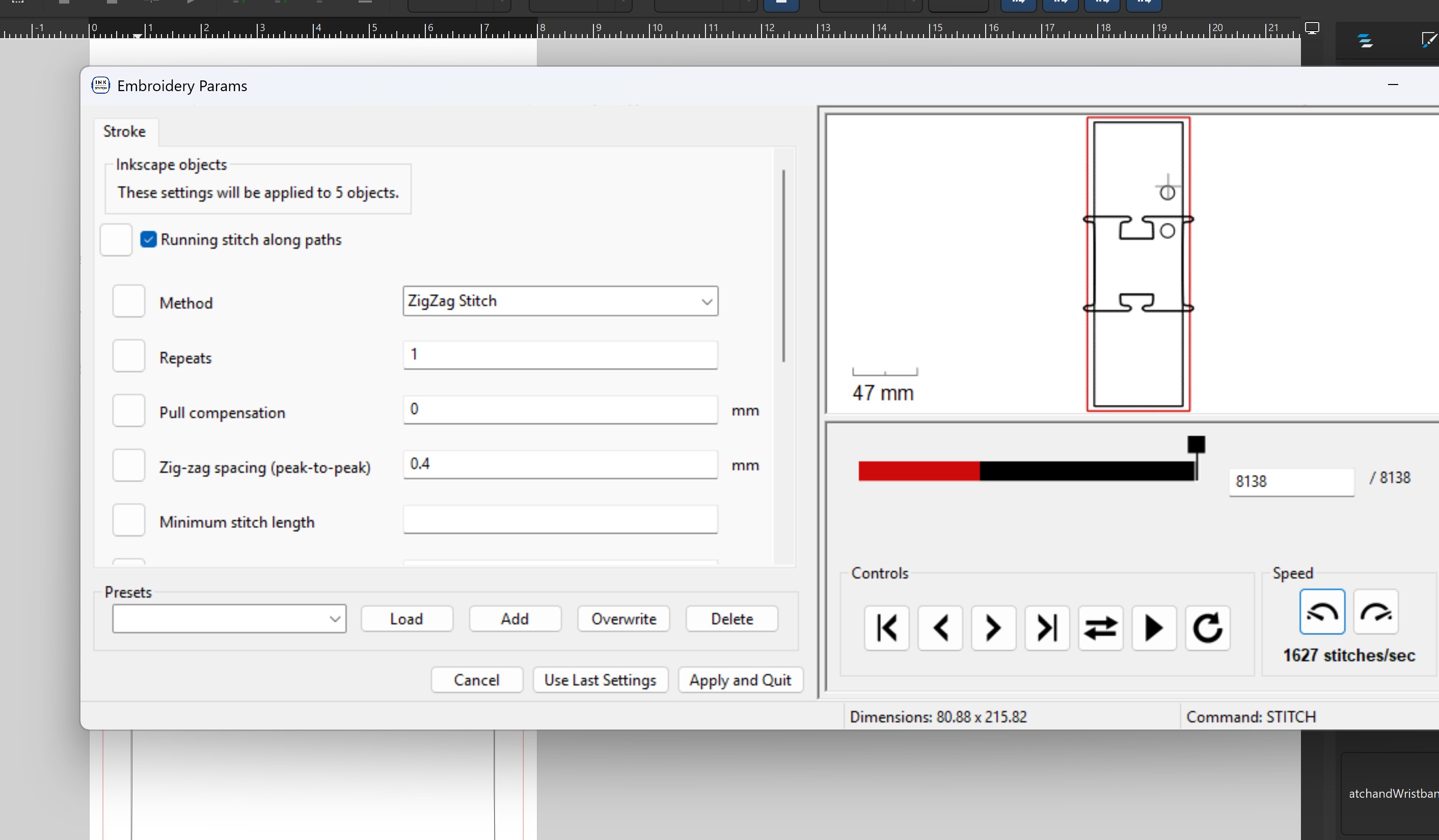Focus the Minimum stitch length field
The image size is (1439, 840).
click(560, 519)
